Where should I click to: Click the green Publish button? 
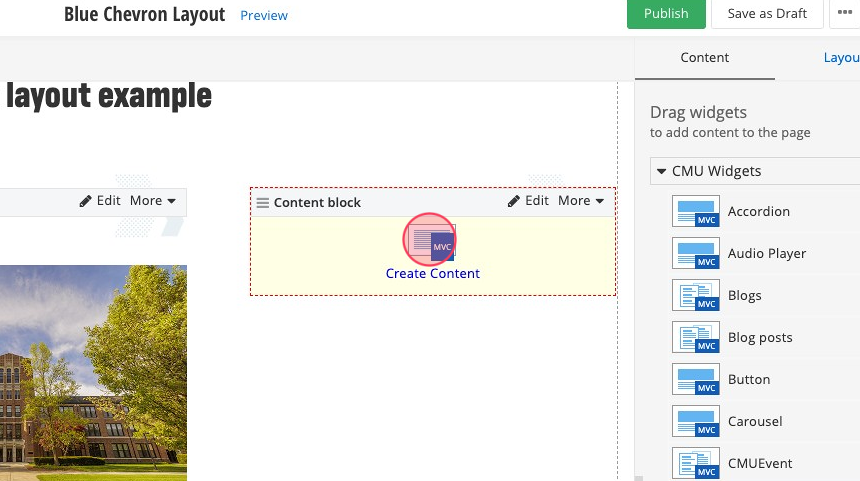click(666, 14)
